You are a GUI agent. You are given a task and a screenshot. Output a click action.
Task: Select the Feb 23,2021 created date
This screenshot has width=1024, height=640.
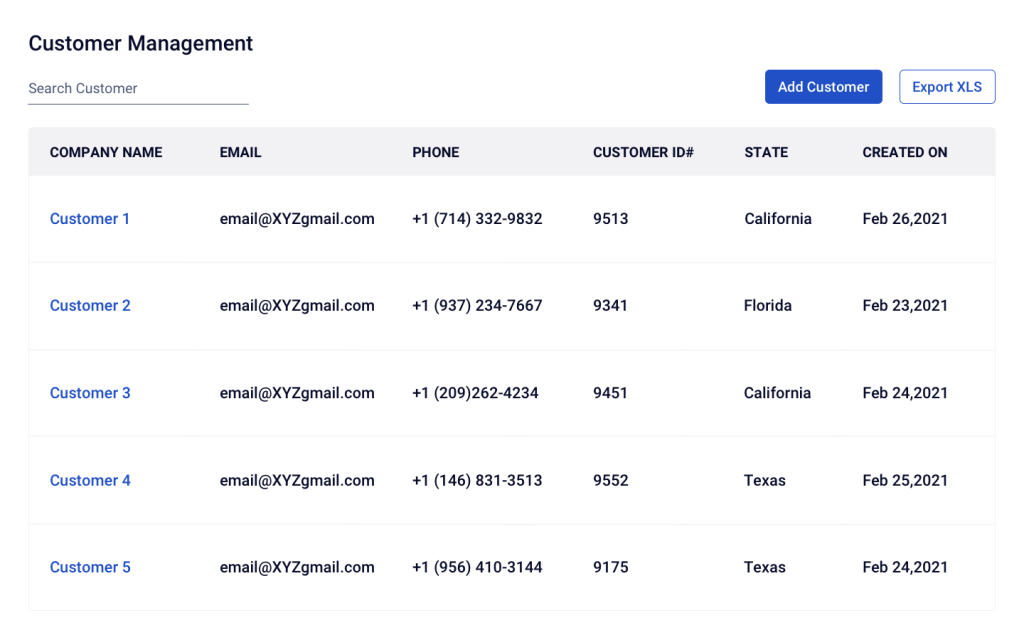click(905, 305)
